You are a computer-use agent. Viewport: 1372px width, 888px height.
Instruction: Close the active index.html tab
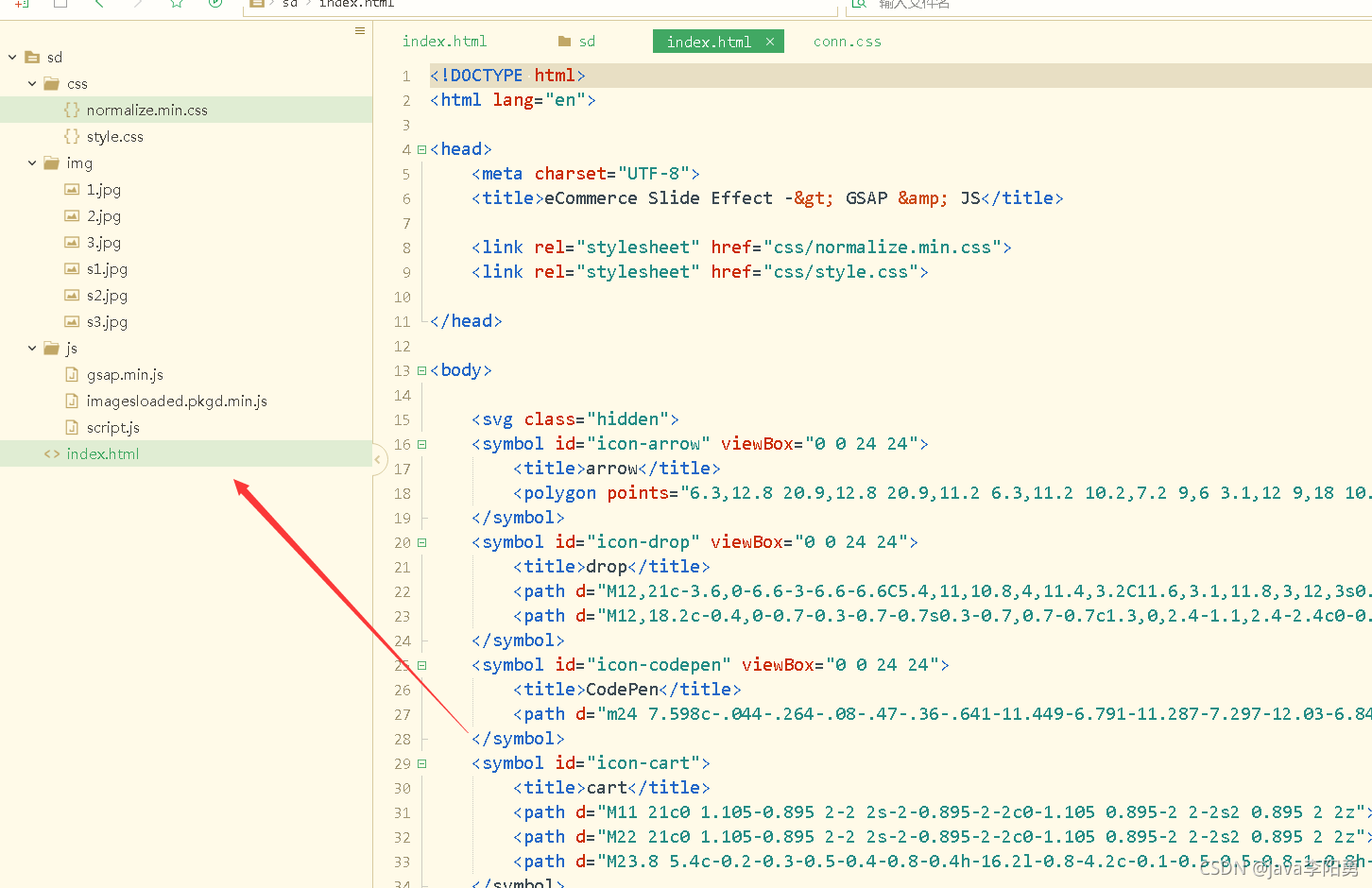click(770, 42)
